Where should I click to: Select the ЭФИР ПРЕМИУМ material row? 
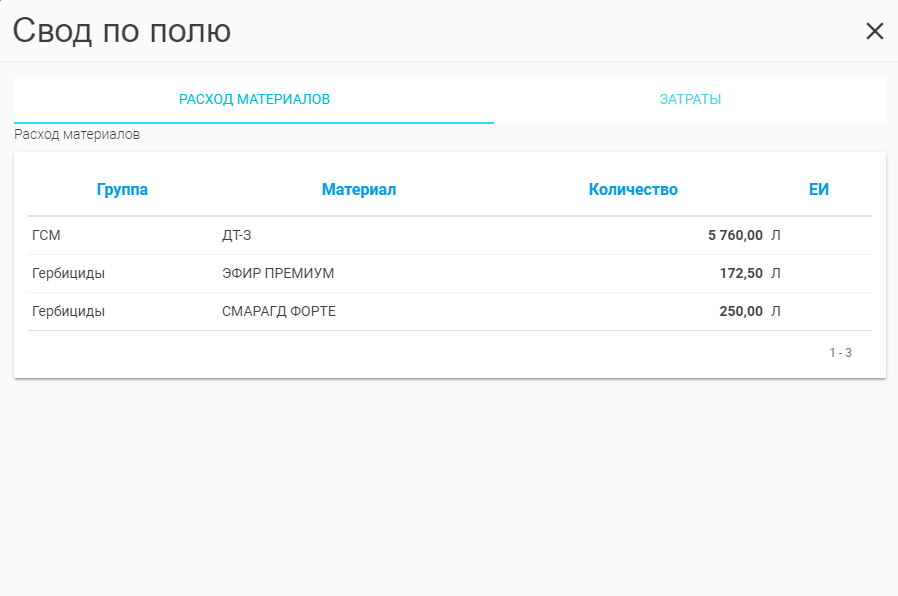(x=278, y=273)
